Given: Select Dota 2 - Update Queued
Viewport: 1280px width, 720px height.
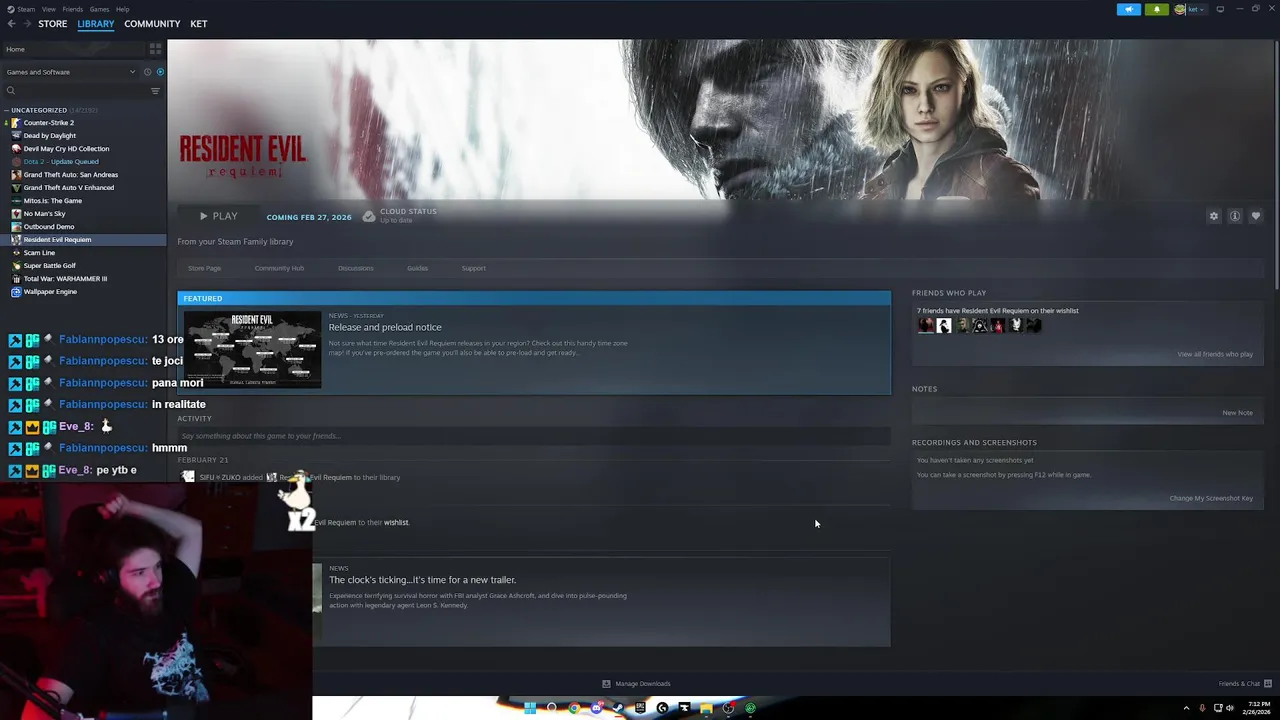Looking at the screenshot, I should pyautogui.click(x=61, y=161).
